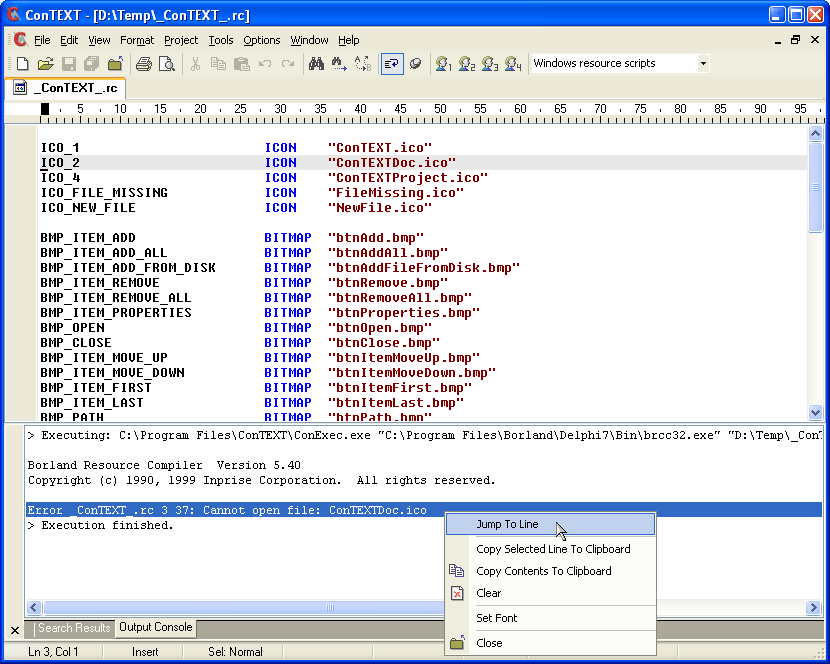Click the Paste clipboard icon
Image resolution: width=830 pixels, height=664 pixels.
(x=241, y=64)
